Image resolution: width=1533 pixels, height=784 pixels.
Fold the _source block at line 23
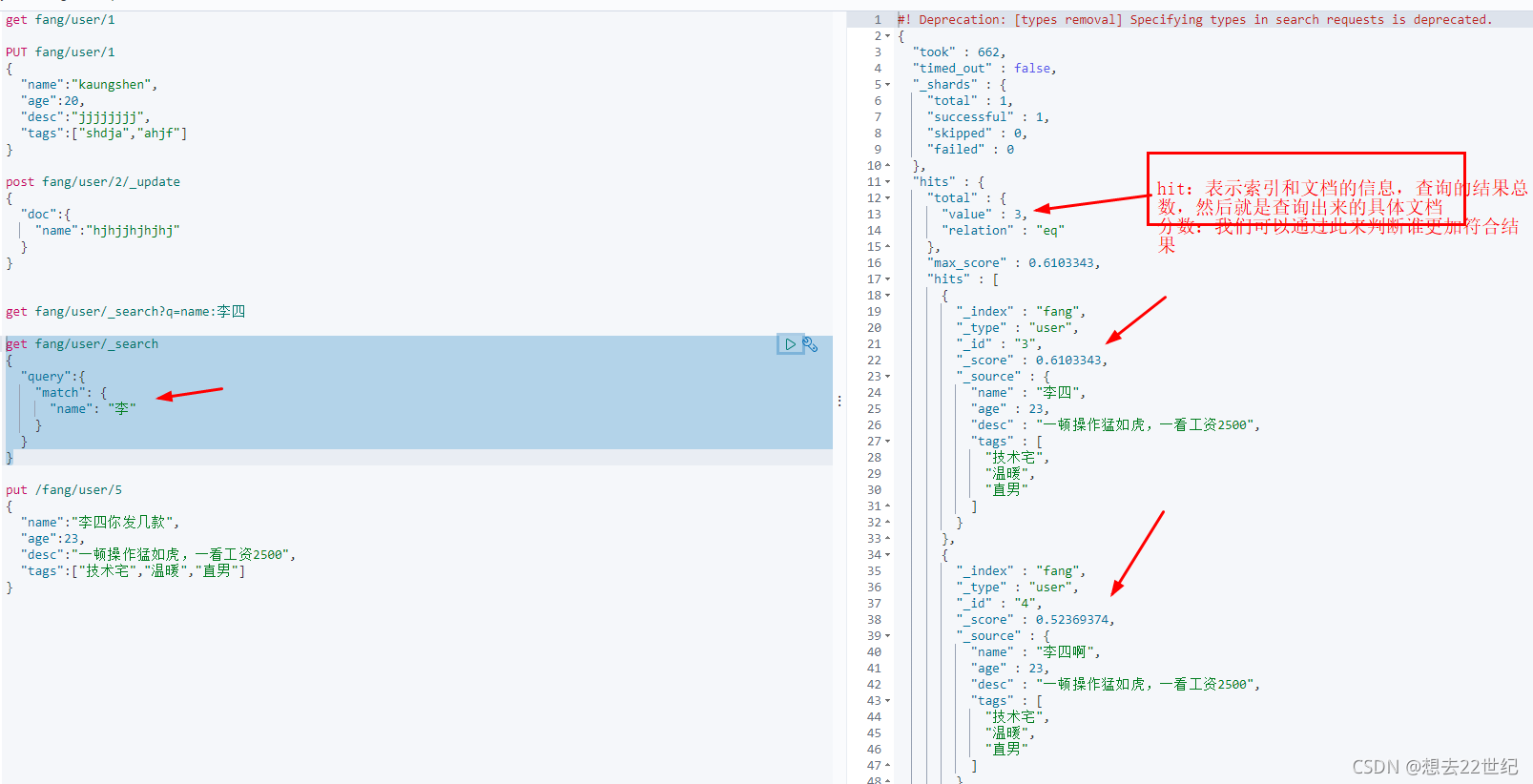[888, 377]
